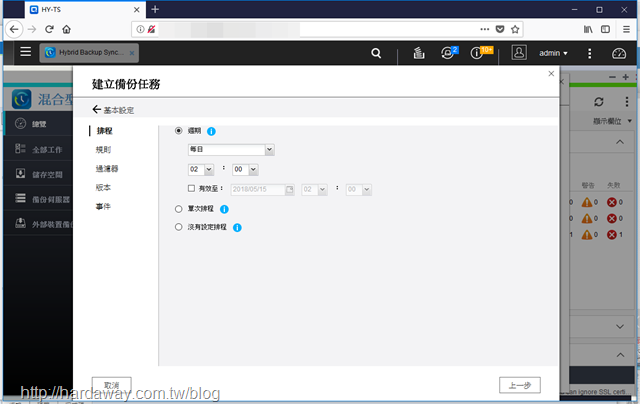The height and width of the screenshot is (404, 640).
Task: Click the Hybrid Backup Sync clock logo
Action: click(x=22, y=99)
